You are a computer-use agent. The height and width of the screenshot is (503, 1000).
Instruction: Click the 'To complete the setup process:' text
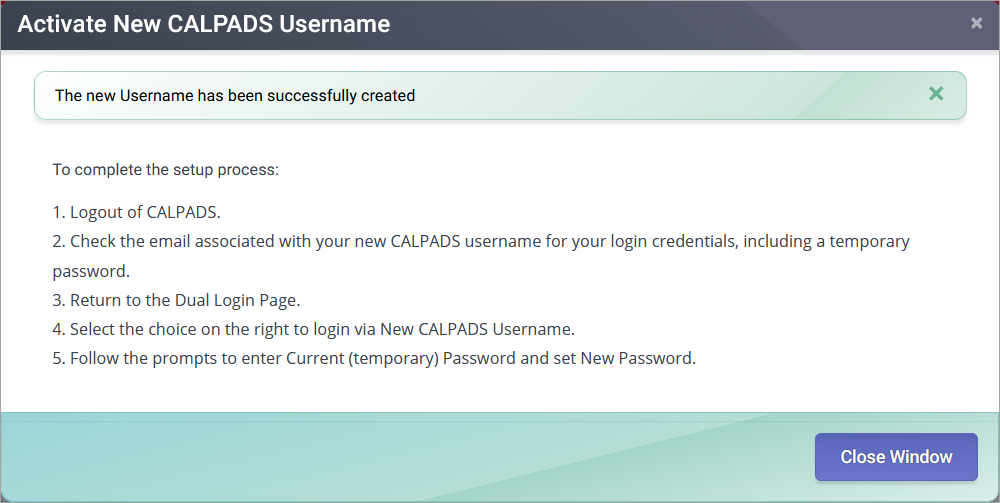[x=166, y=170]
